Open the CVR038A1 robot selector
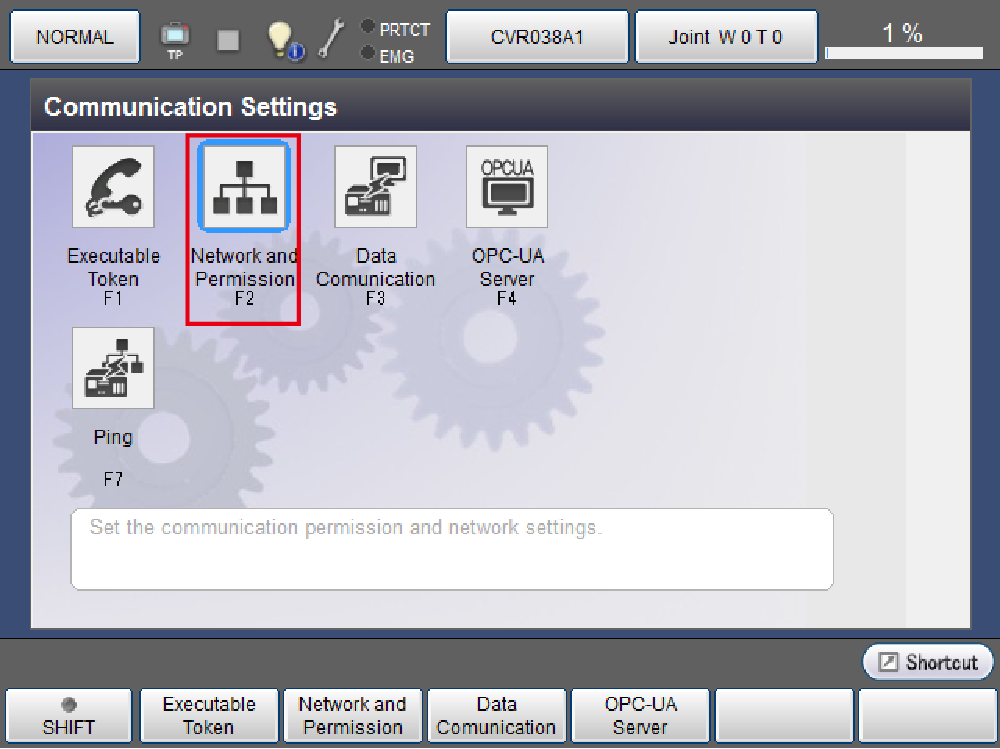Screen dimensions: 1000x749 537,38
